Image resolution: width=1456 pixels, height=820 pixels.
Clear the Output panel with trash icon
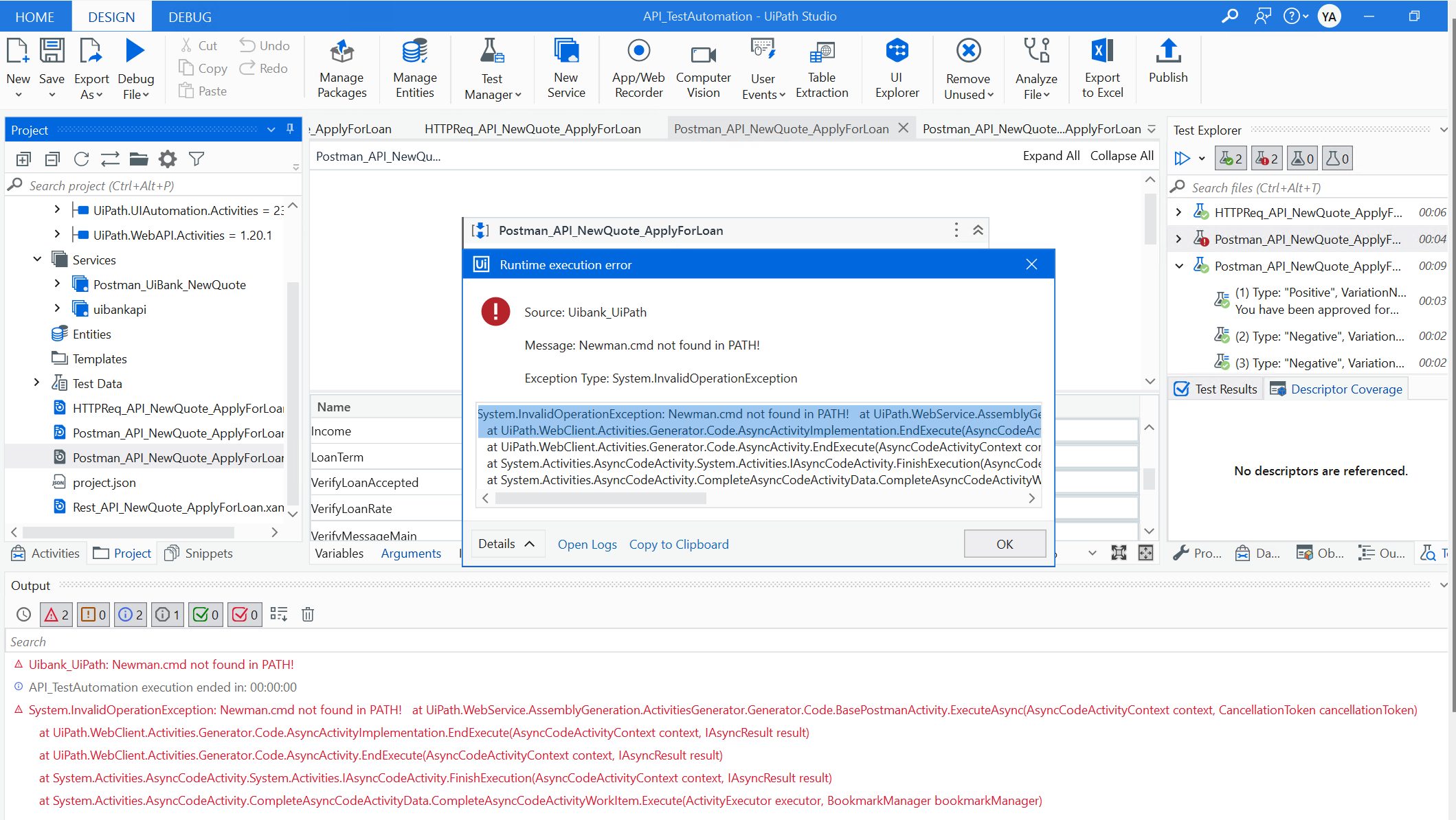tap(308, 615)
